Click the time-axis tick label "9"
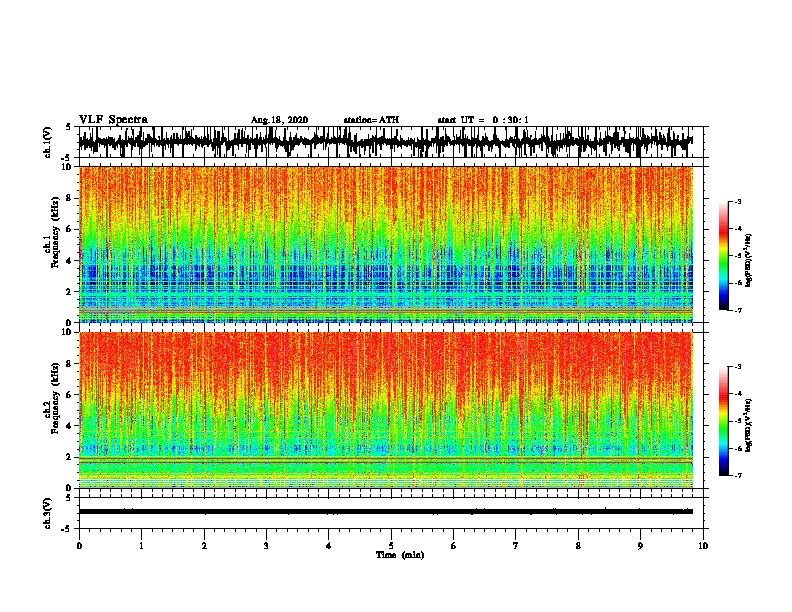Image resolution: width=792 pixels, height=612 pixels. click(x=640, y=546)
